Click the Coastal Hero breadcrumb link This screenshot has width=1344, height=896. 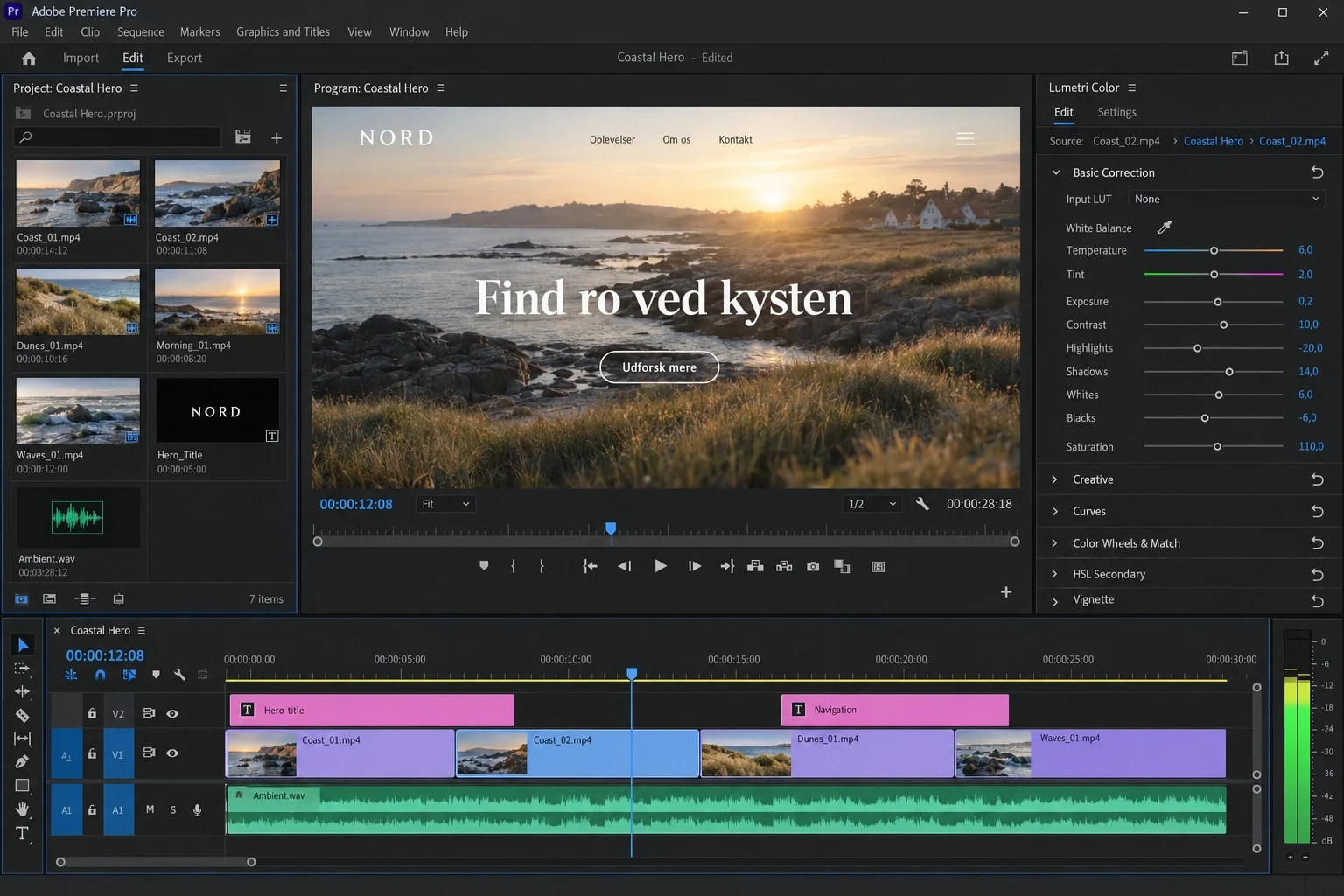click(1213, 141)
